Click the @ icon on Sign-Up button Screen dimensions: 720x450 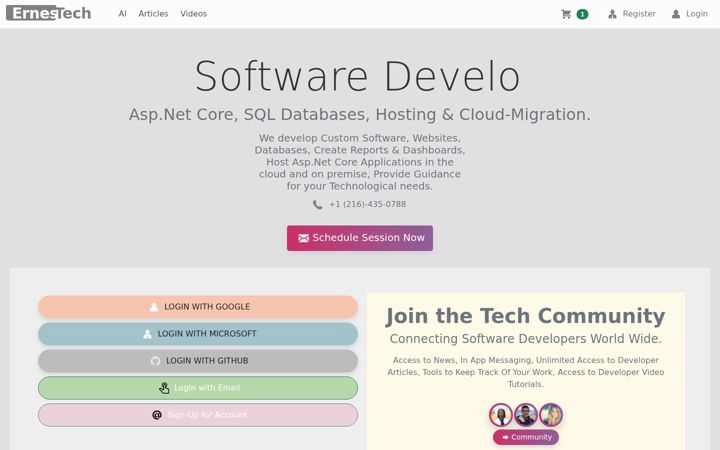157,415
